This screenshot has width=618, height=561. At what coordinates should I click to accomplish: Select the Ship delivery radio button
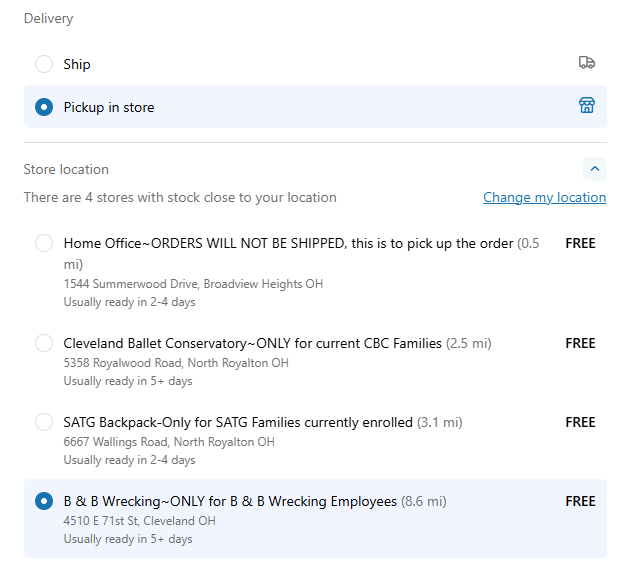click(x=44, y=64)
